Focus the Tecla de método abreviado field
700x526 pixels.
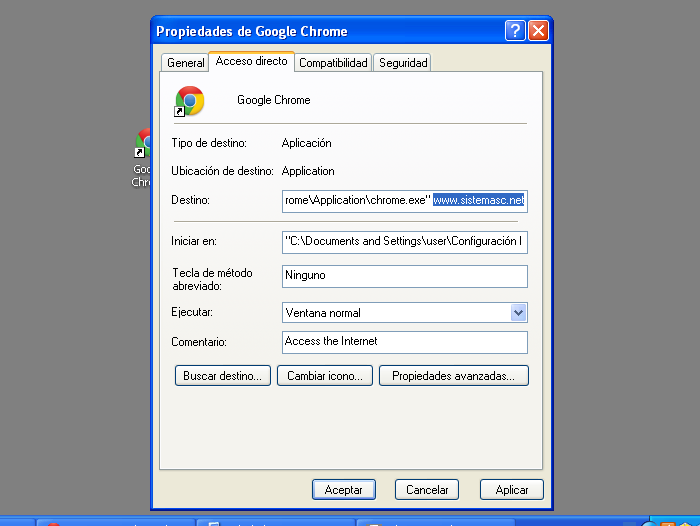404,276
